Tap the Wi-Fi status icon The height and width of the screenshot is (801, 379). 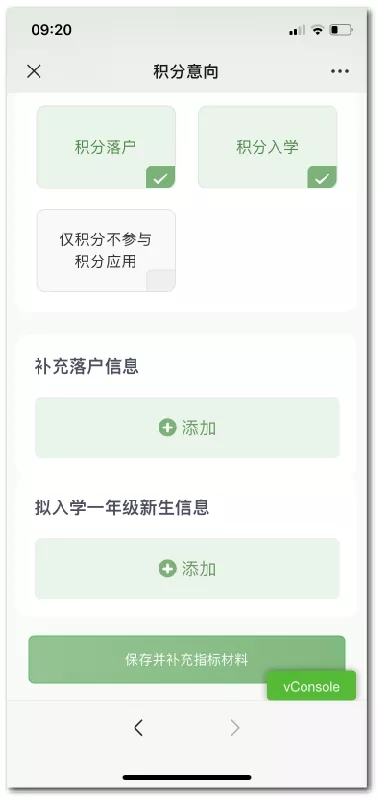[317, 30]
